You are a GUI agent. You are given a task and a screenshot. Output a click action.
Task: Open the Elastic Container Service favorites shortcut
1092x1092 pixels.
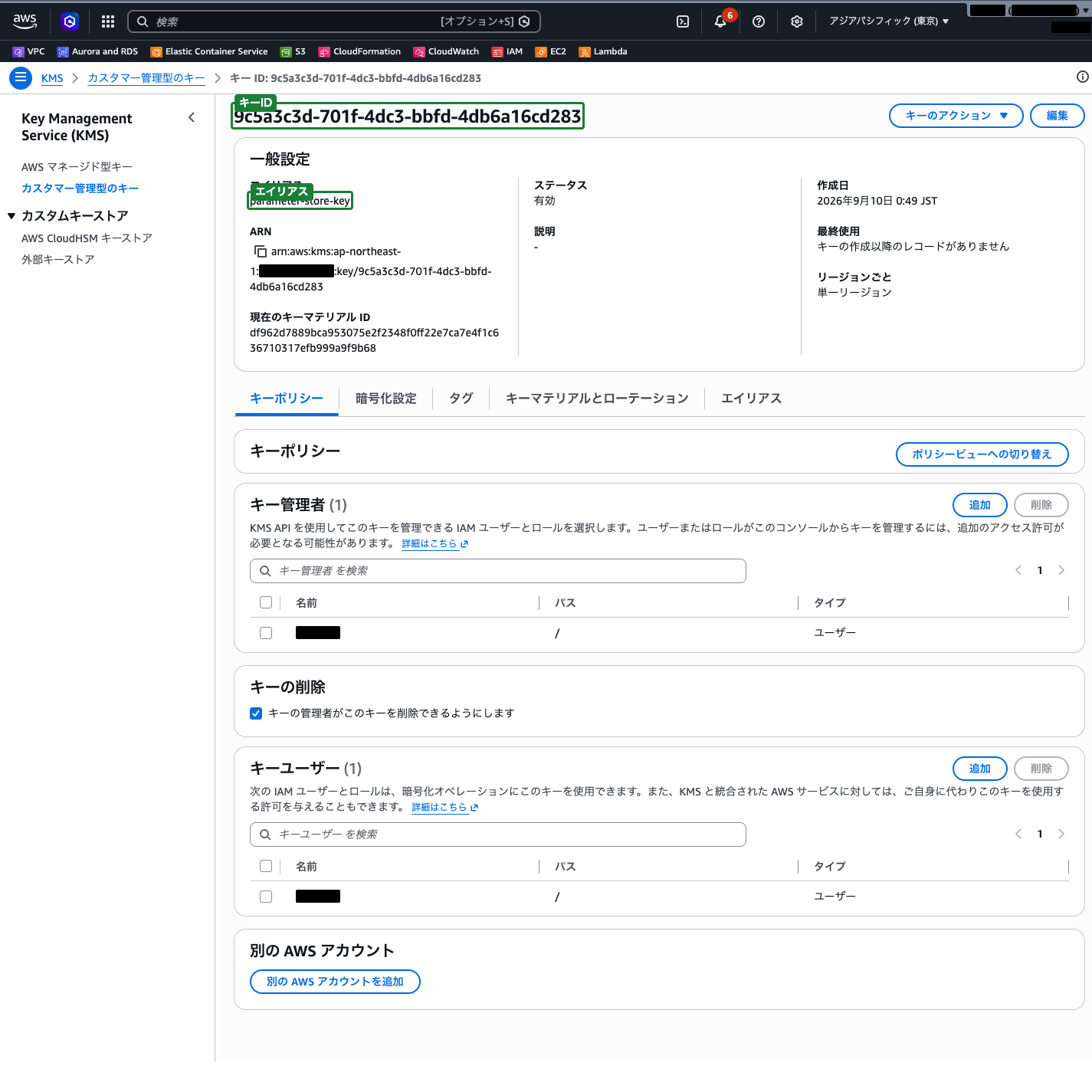[x=209, y=51]
